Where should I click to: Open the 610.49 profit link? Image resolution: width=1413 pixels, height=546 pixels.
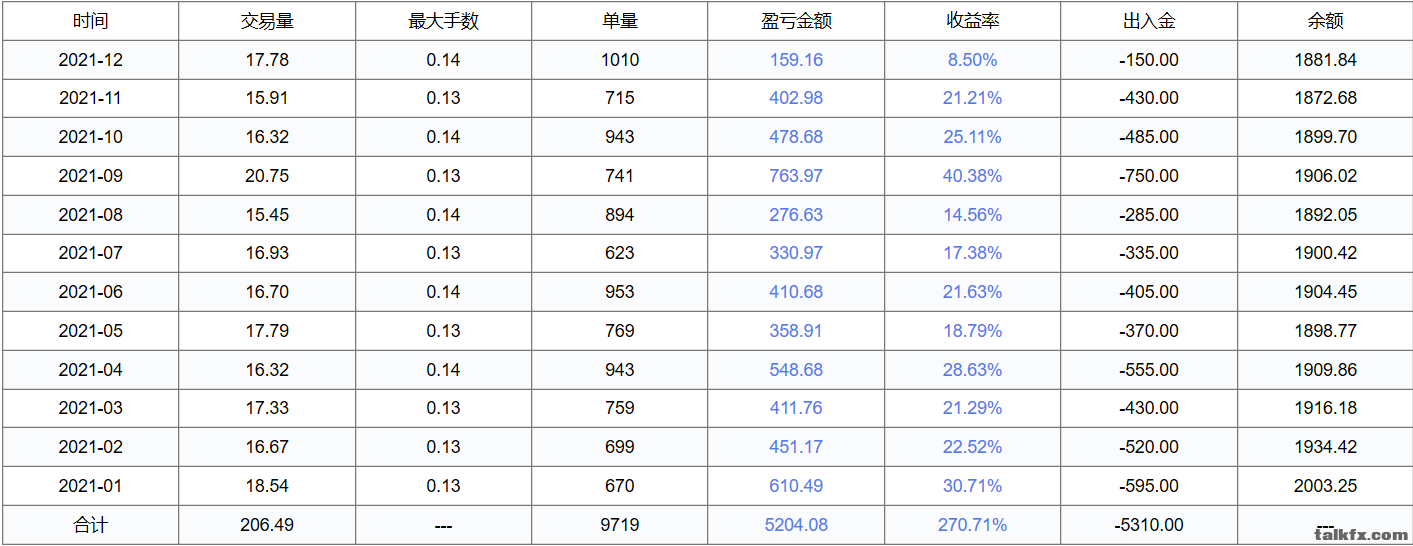(x=796, y=486)
